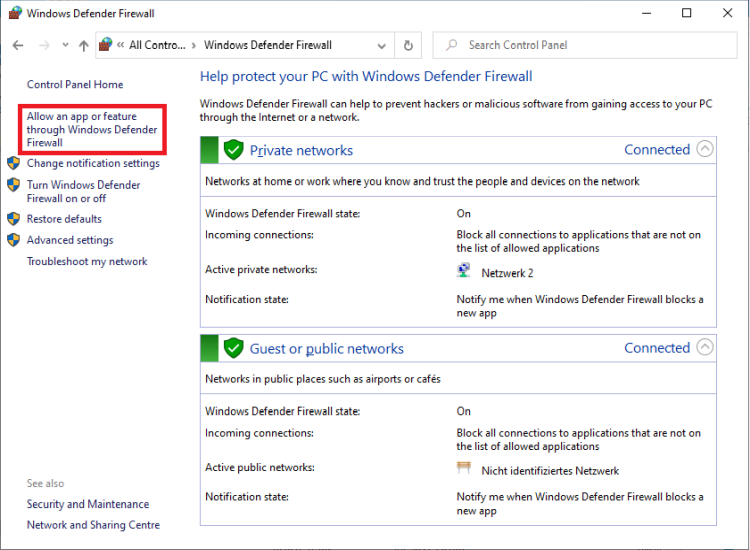Open Advanced settings
This screenshot has width=750, height=550.
click(70, 240)
